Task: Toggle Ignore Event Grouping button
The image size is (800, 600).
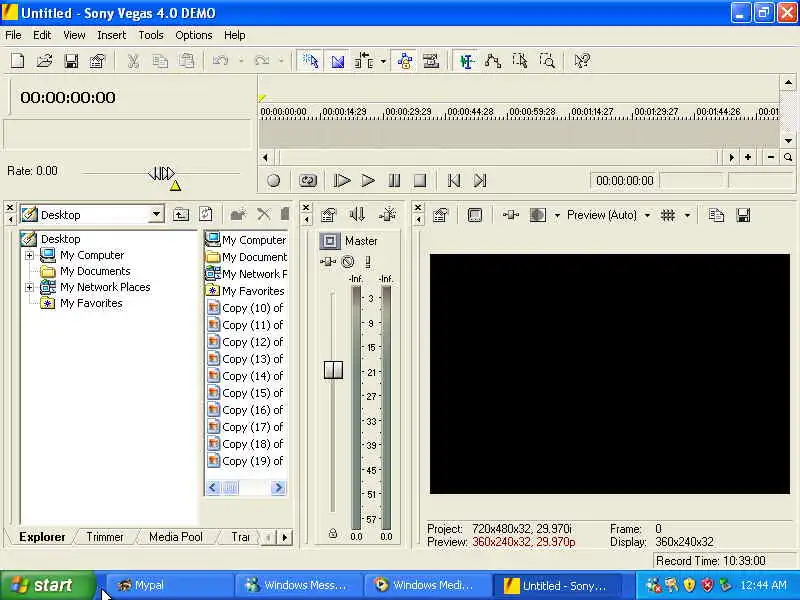Action: (x=431, y=61)
